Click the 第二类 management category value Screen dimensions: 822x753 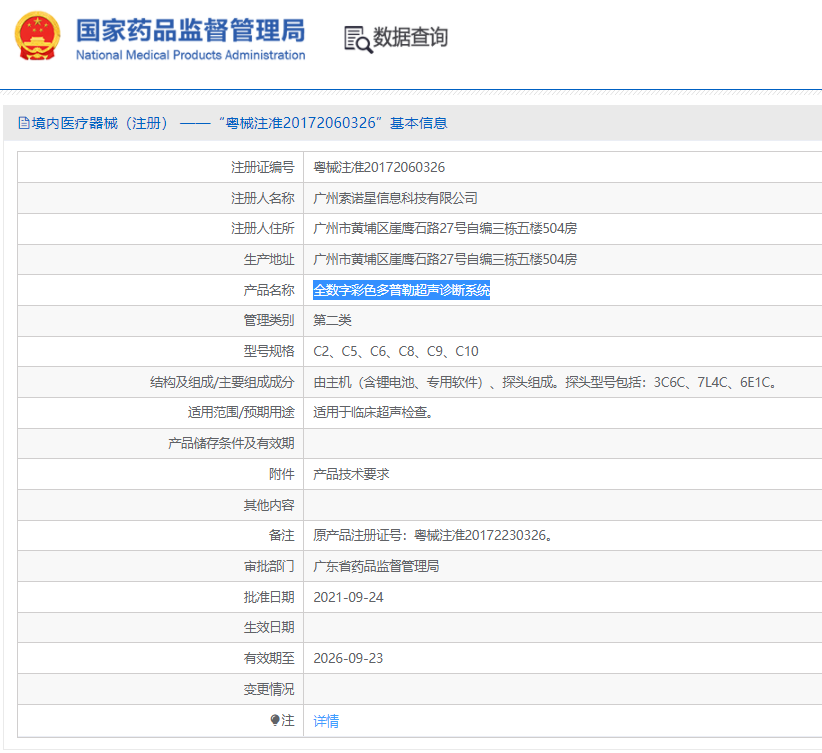332,320
